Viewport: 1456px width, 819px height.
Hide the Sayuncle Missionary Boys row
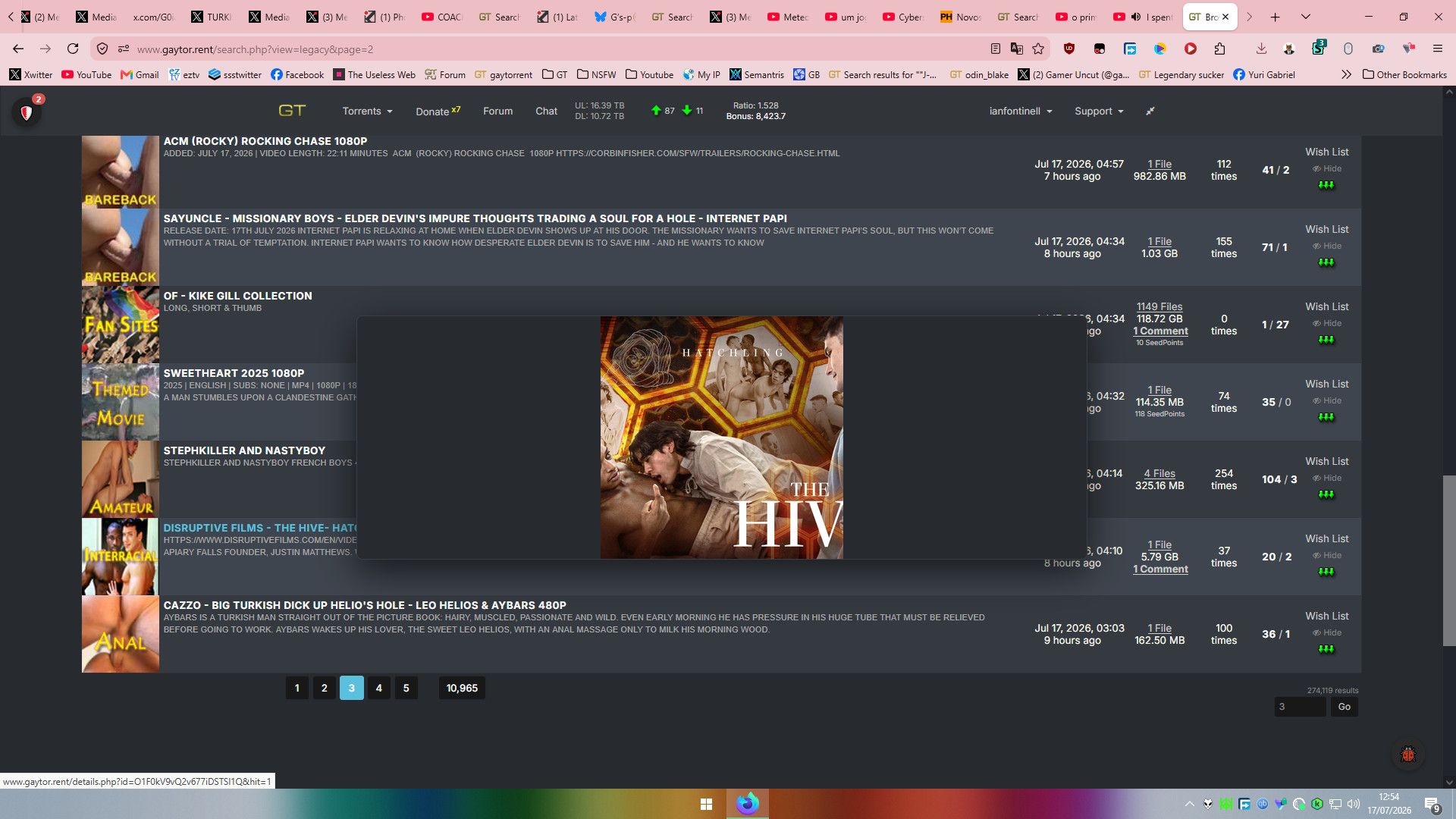(x=1327, y=246)
